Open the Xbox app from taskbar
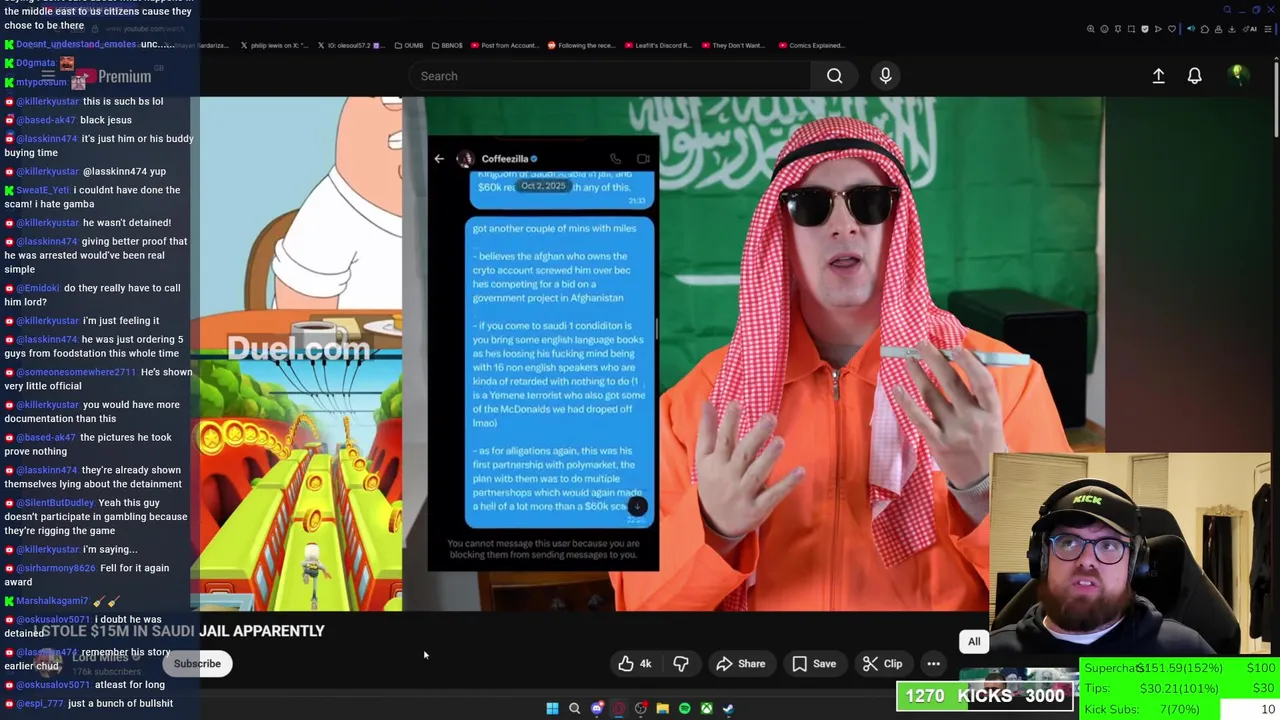 706,708
